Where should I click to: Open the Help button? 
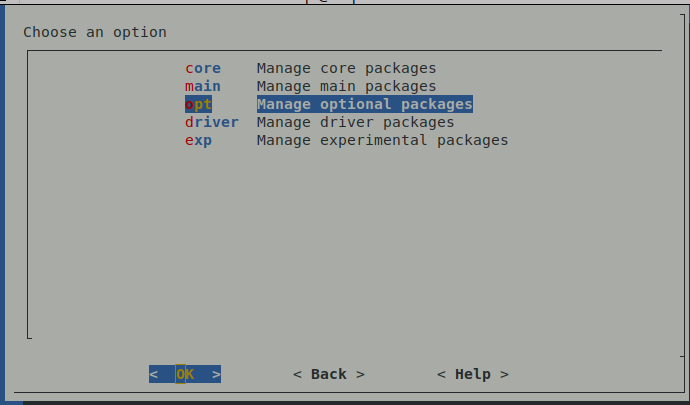(473, 374)
